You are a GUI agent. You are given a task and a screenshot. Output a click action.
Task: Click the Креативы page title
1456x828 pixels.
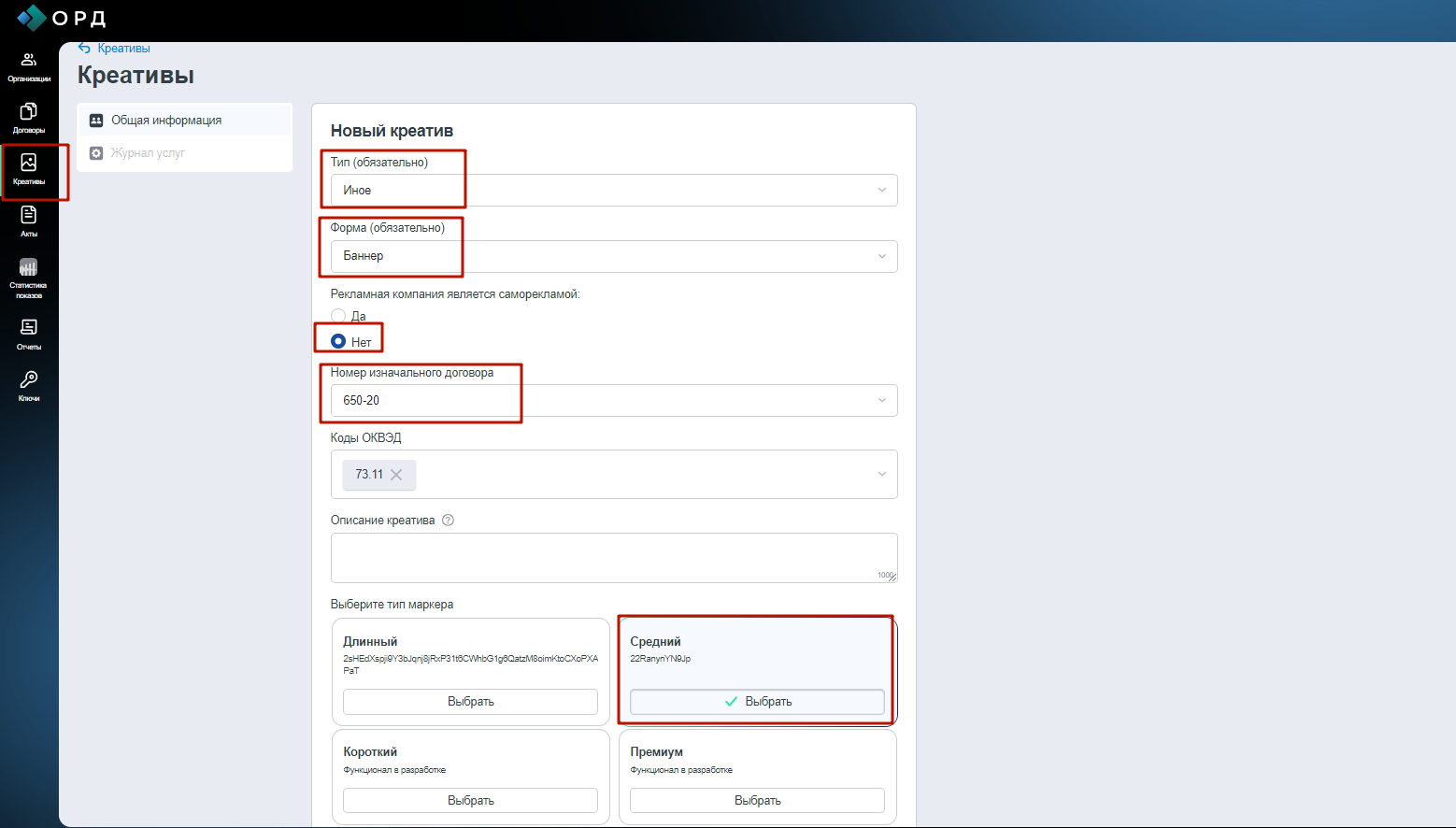[x=136, y=75]
